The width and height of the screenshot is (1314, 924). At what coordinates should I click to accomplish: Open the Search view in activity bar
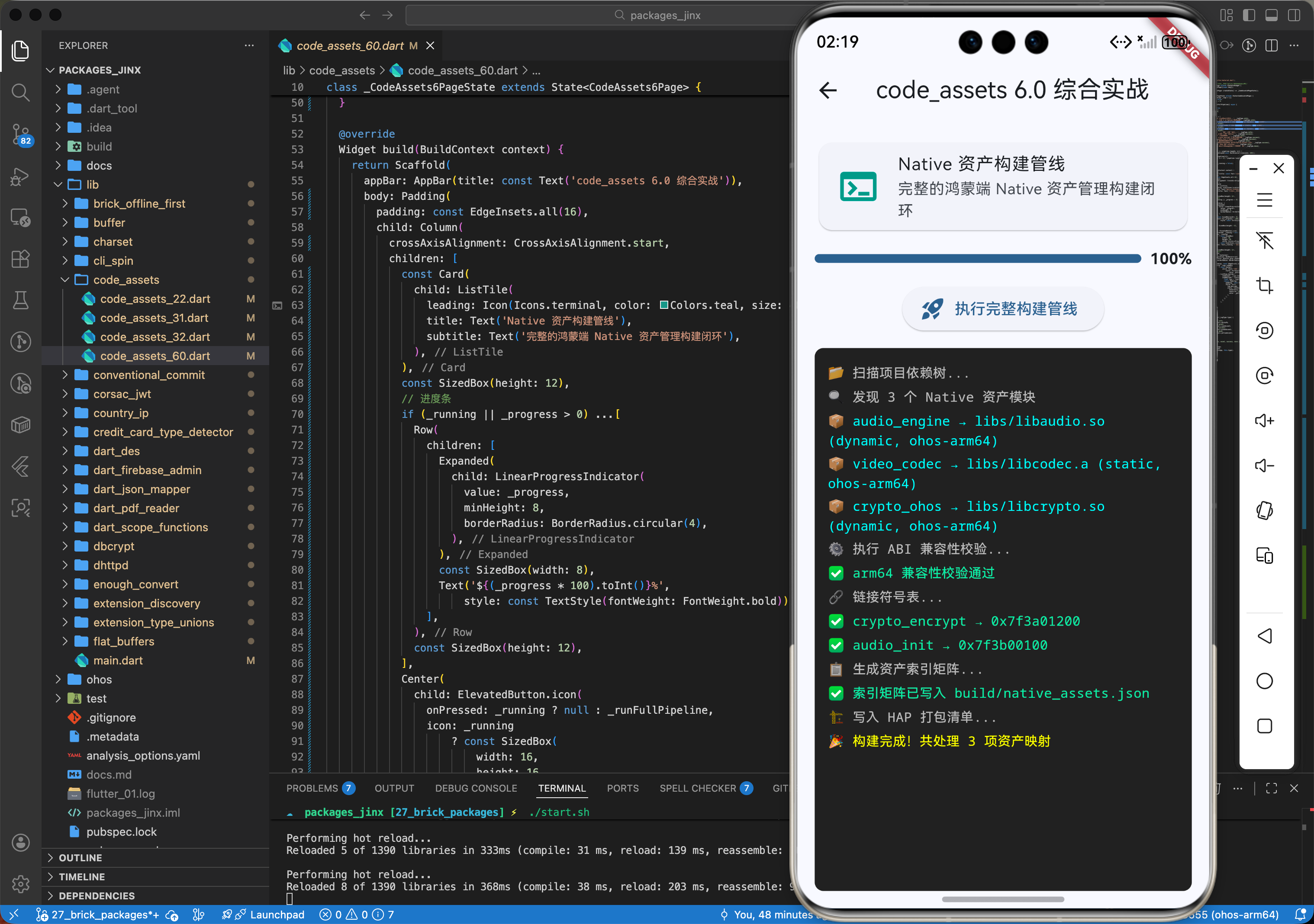(x=21, y=92)
